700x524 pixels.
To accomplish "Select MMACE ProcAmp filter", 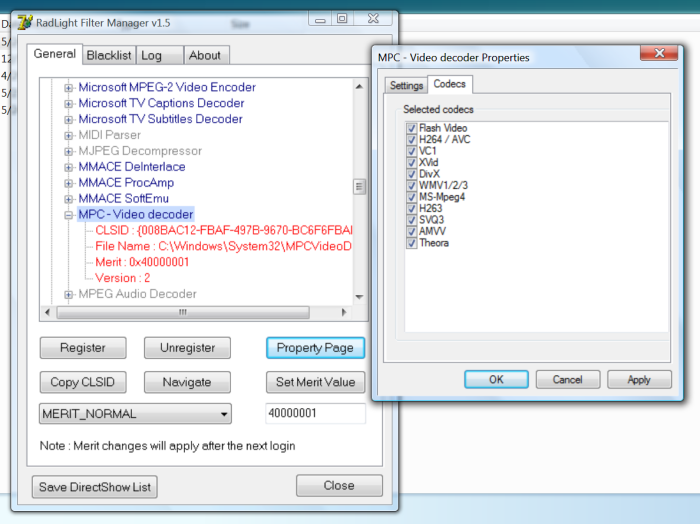I will click(x=126, y=183).
